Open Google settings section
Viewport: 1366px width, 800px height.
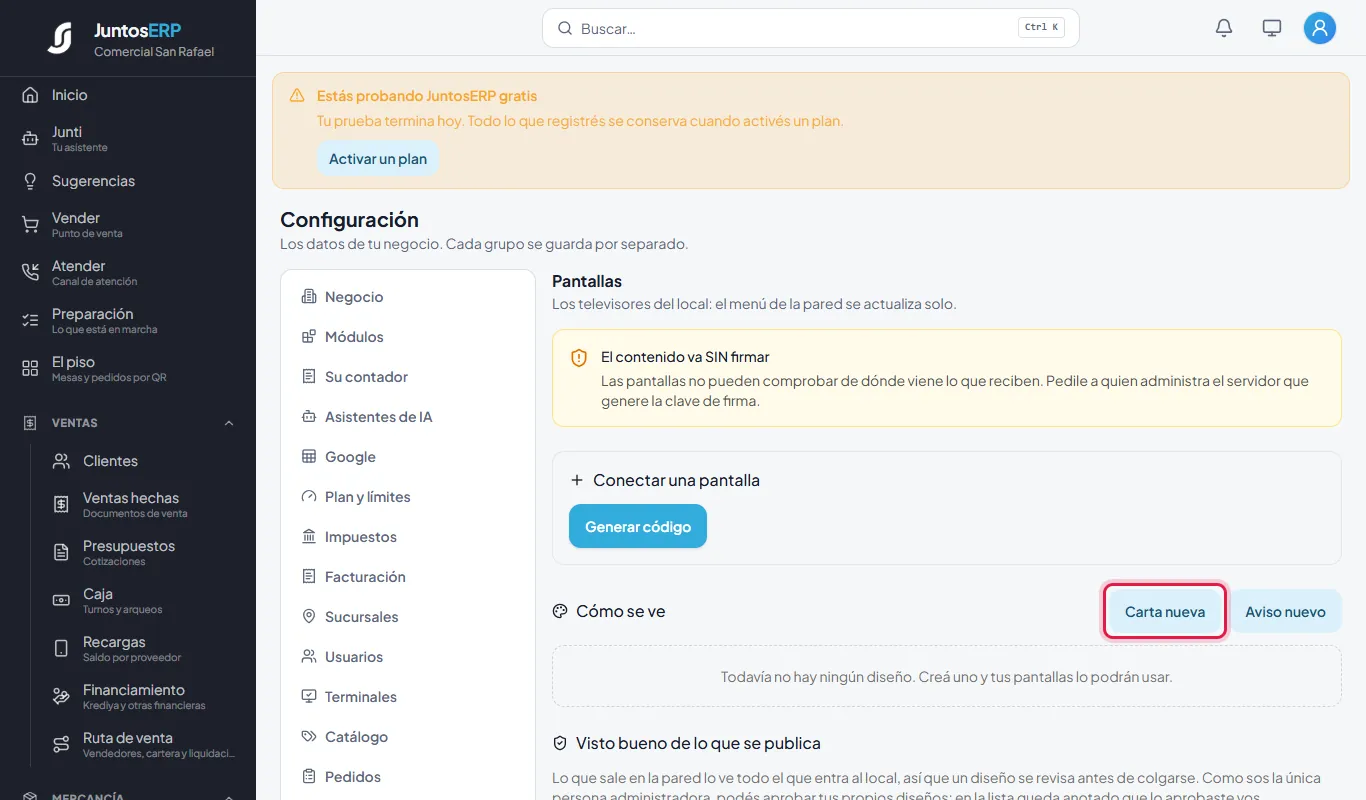coord(408,457)
